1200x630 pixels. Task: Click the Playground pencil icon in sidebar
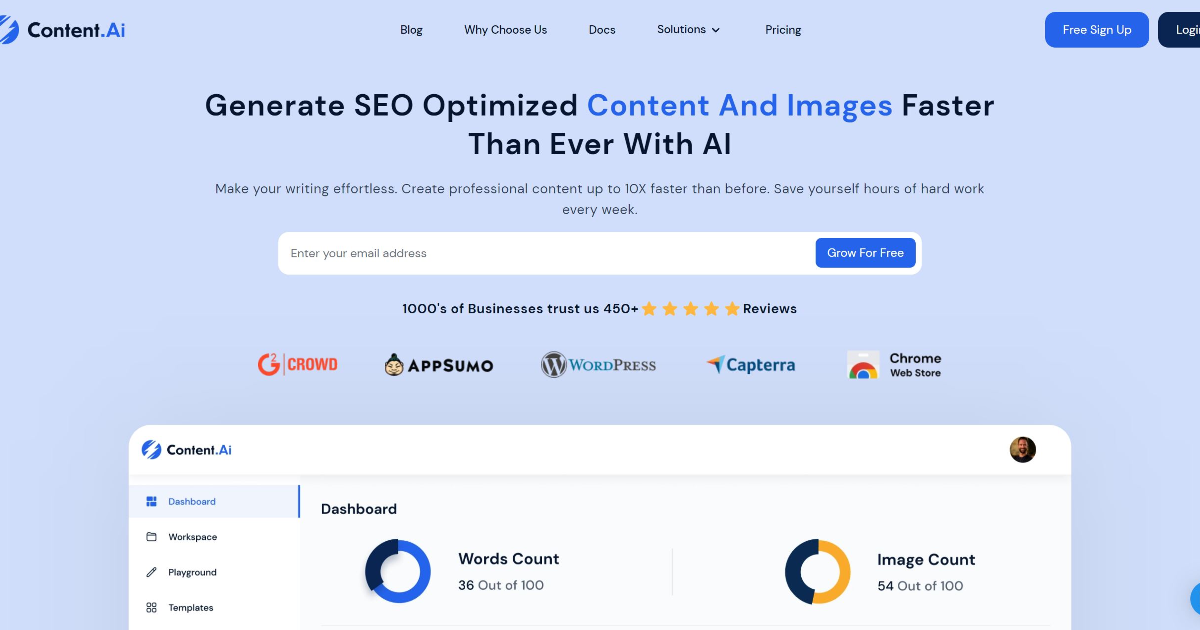pos(152,572)
